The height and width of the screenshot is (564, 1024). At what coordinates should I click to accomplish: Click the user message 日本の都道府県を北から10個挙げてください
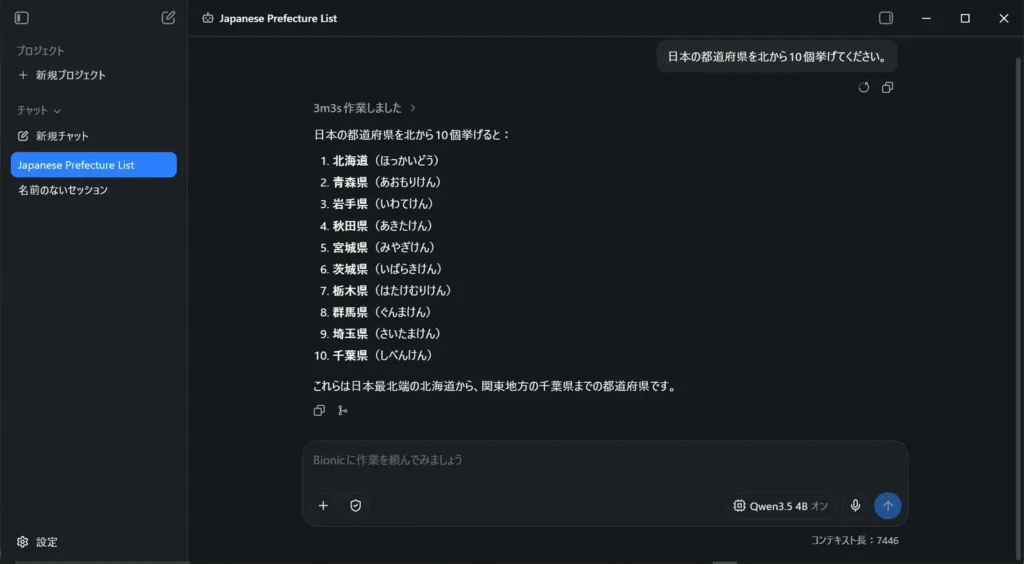(x=776, y=57)
